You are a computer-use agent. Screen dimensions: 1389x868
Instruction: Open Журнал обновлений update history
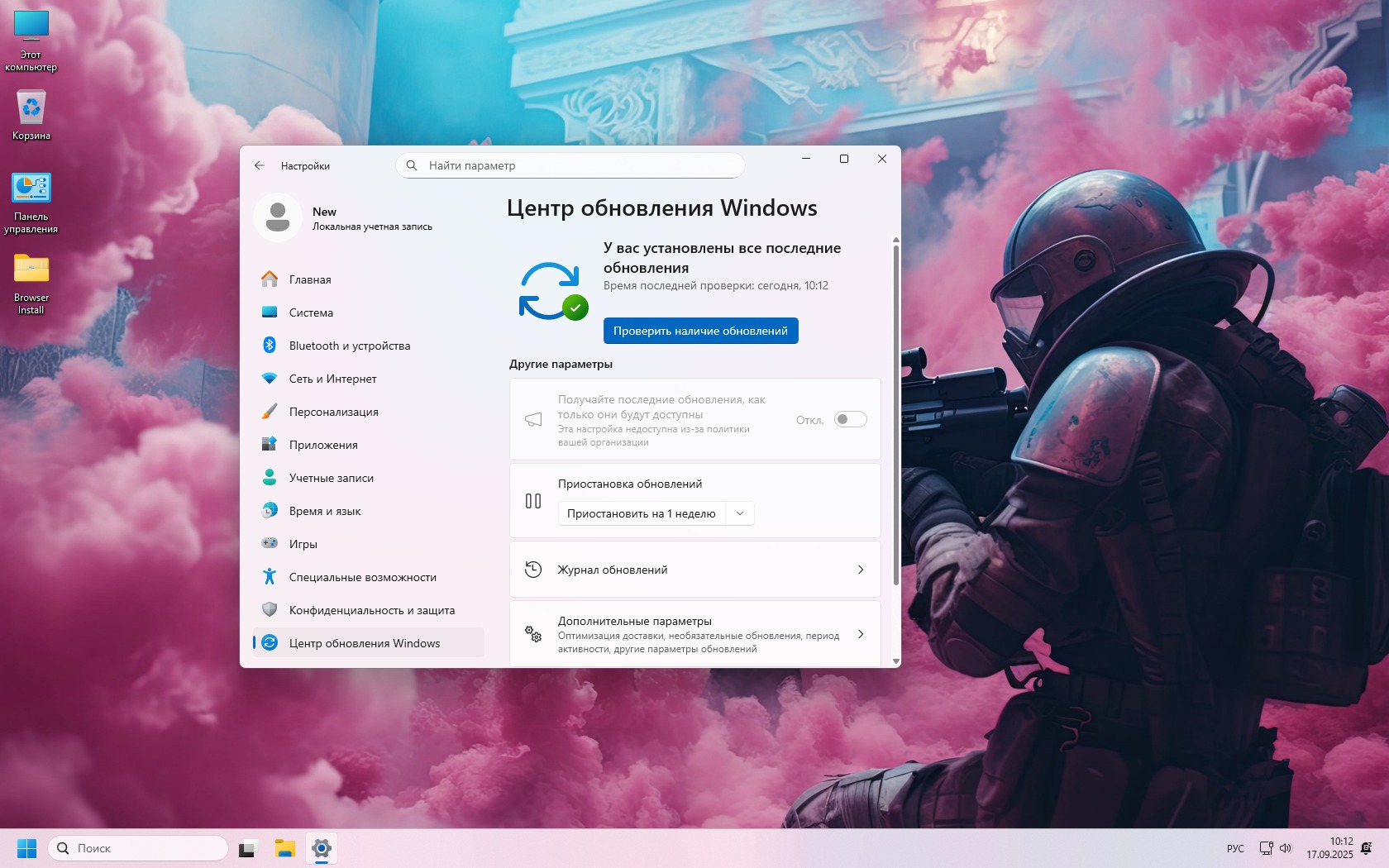[694, 570]
